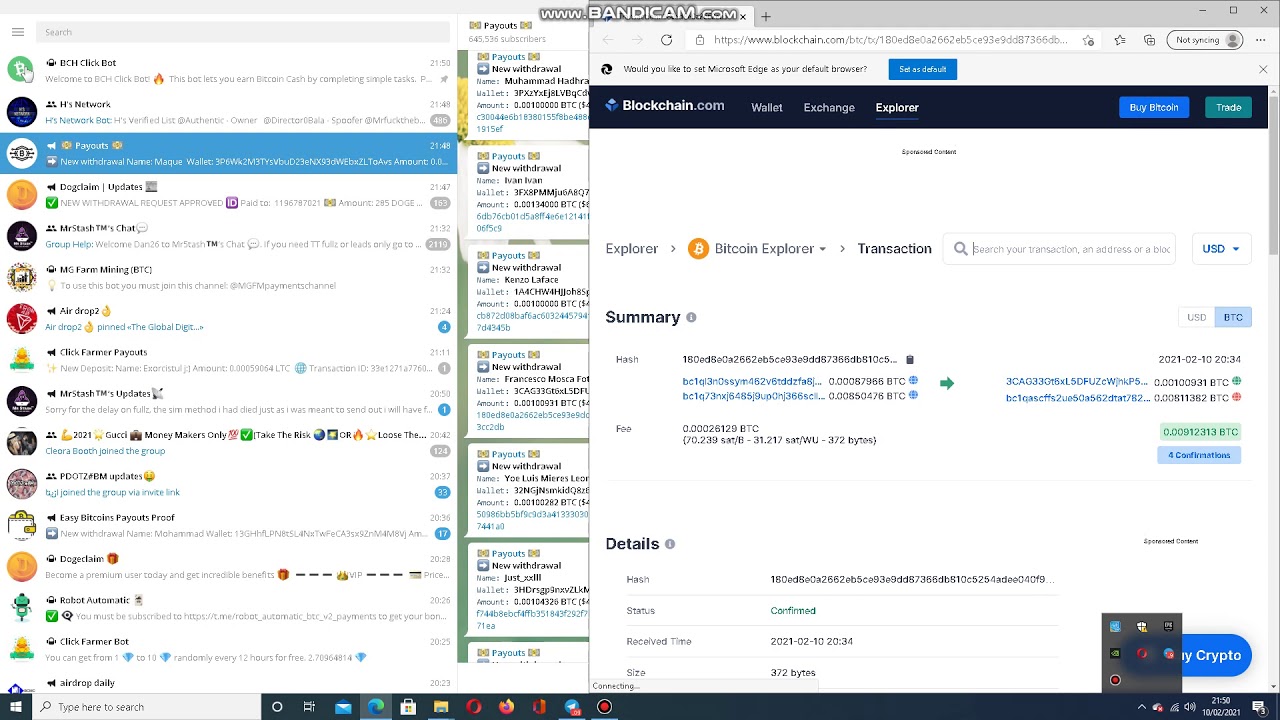Open Firefox from the taskbar

pos(506,707)
